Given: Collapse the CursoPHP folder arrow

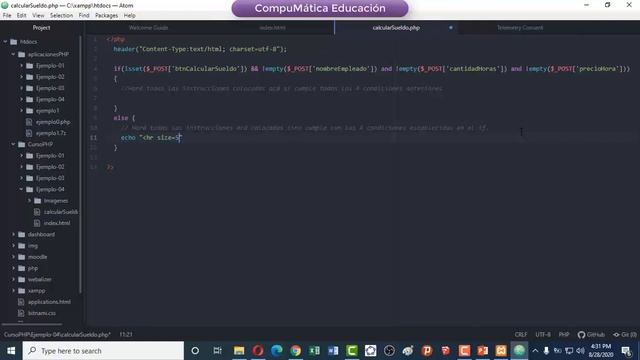Looking at the screenshot, I should pos(13,144).
